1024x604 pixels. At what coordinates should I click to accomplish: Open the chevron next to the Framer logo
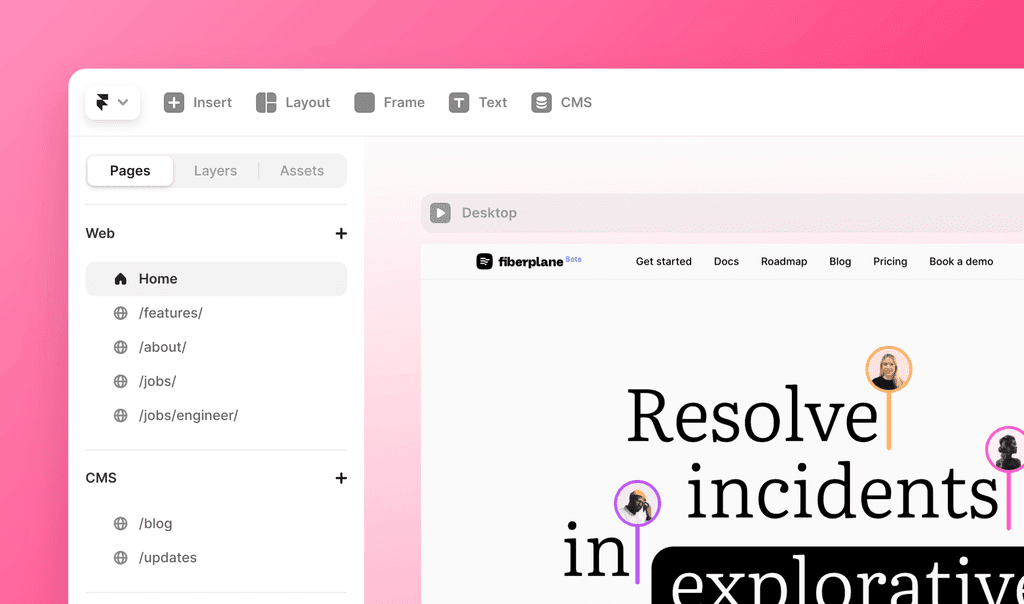click(x=122, y=102)
